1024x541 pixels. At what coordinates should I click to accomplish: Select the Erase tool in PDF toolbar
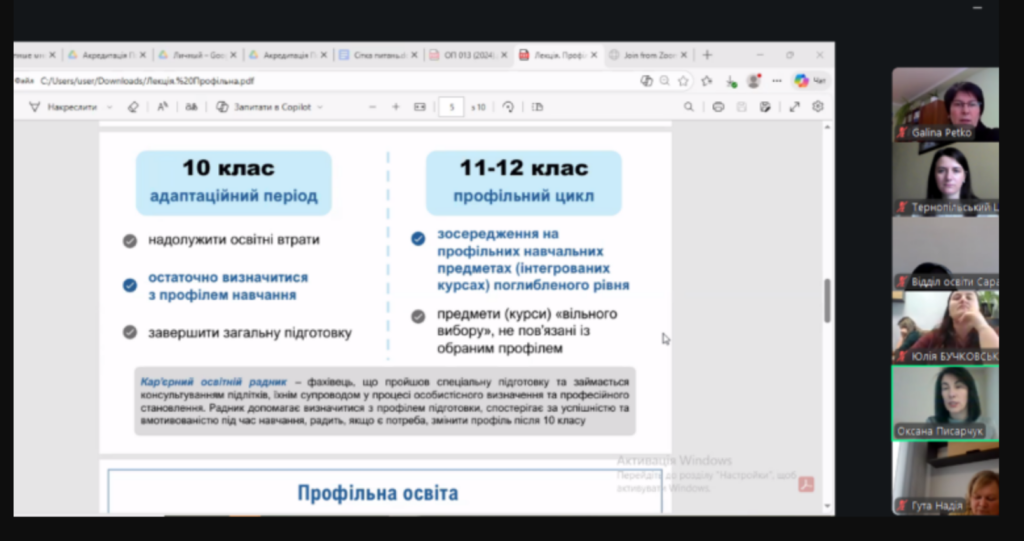133,107
